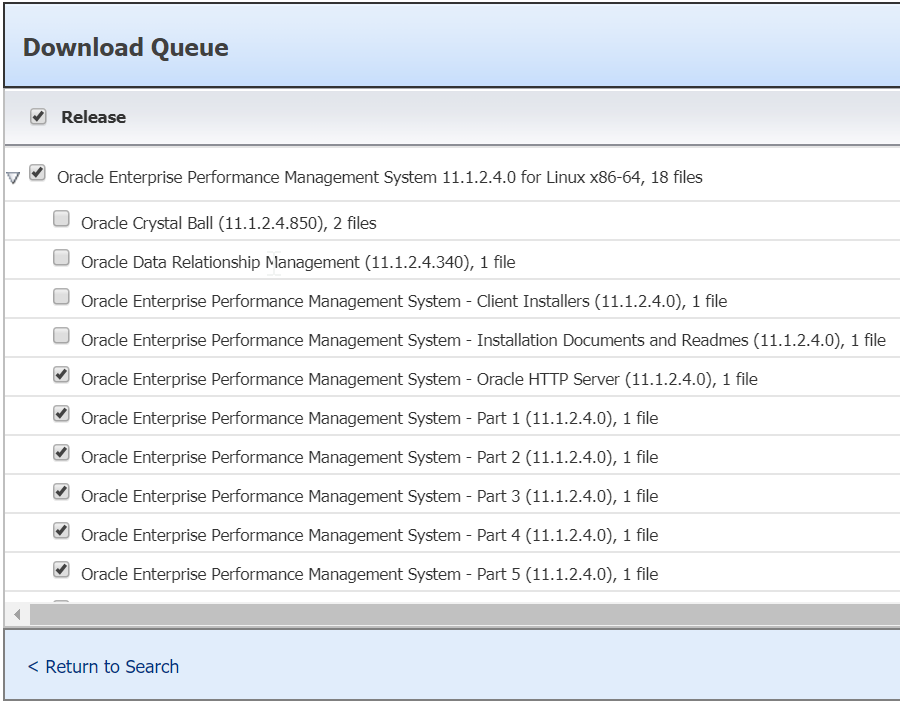Select the Oracle Crystal Ball (11.1.2.4.850) text
The image size is (900, 703).
pos(228,223)
